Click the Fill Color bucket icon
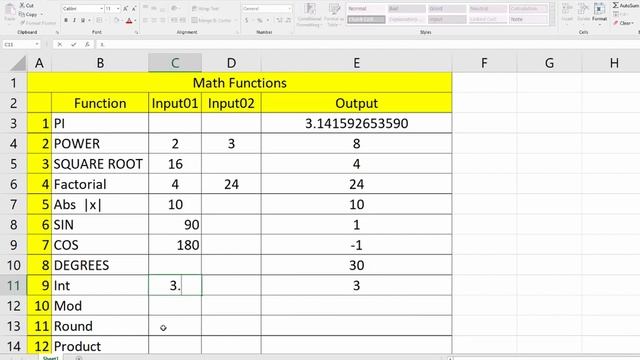Viewport: 640px width, 360px height. pos(116,20)
